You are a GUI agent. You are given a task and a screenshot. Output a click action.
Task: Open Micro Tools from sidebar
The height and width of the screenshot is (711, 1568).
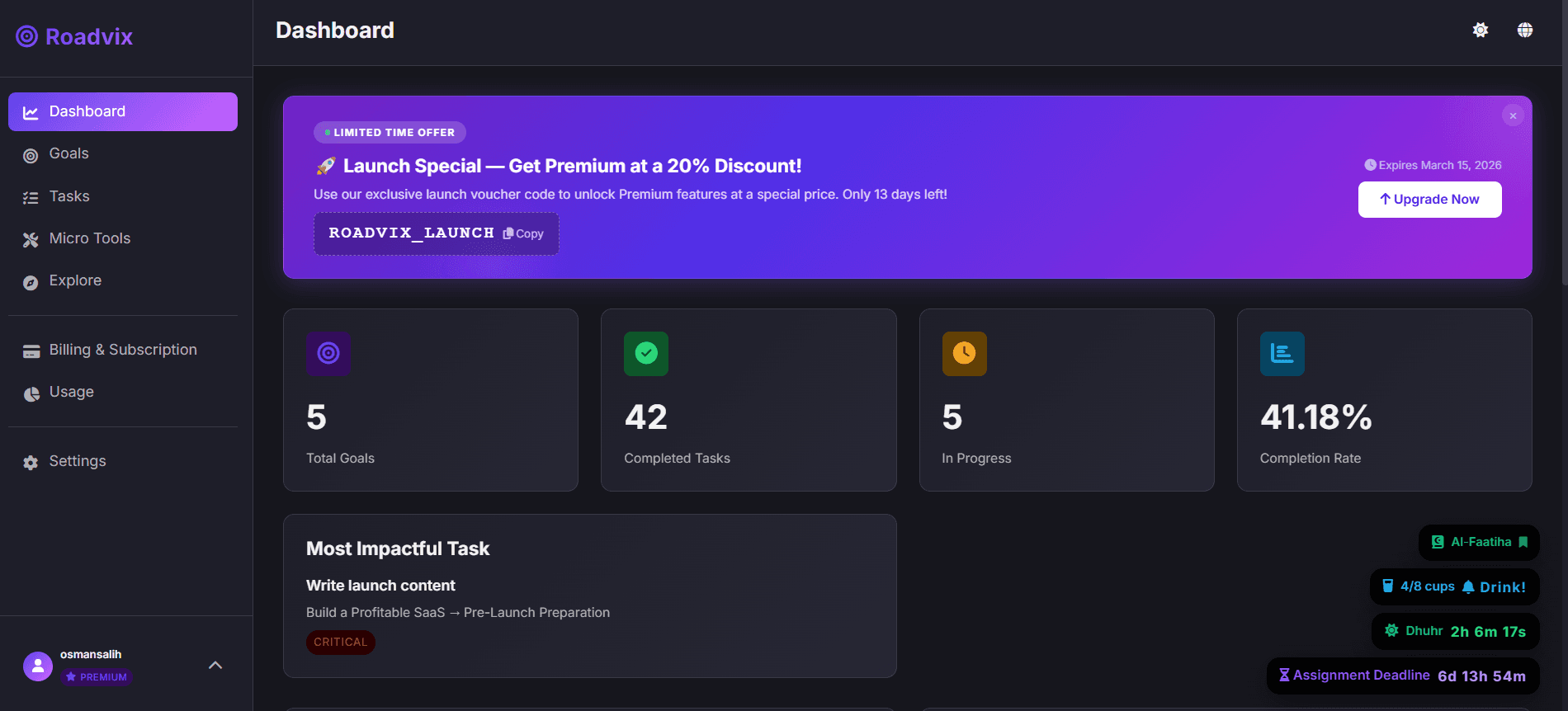pos(89,238)
